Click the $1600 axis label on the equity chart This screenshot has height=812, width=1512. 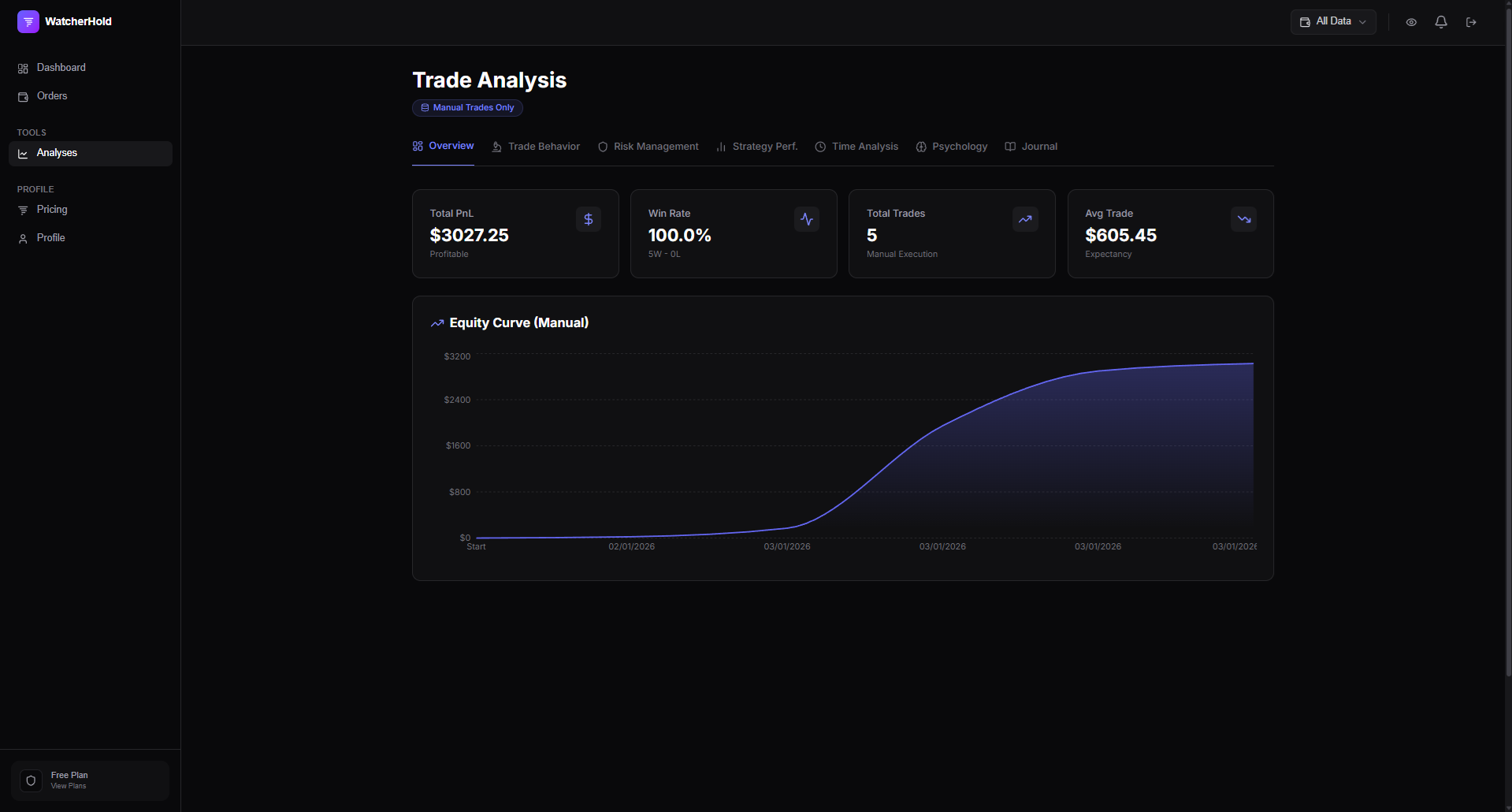click(457, 445)
